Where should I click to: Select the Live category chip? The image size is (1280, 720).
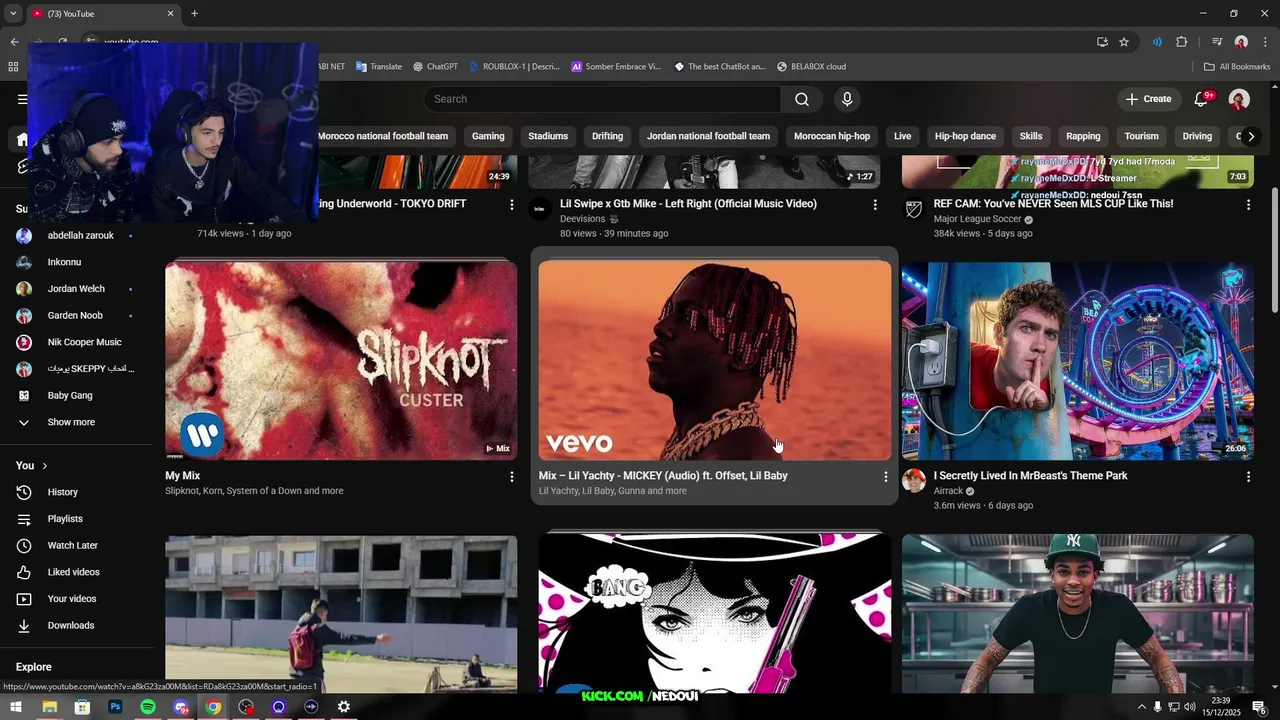(x=902, y=136)
